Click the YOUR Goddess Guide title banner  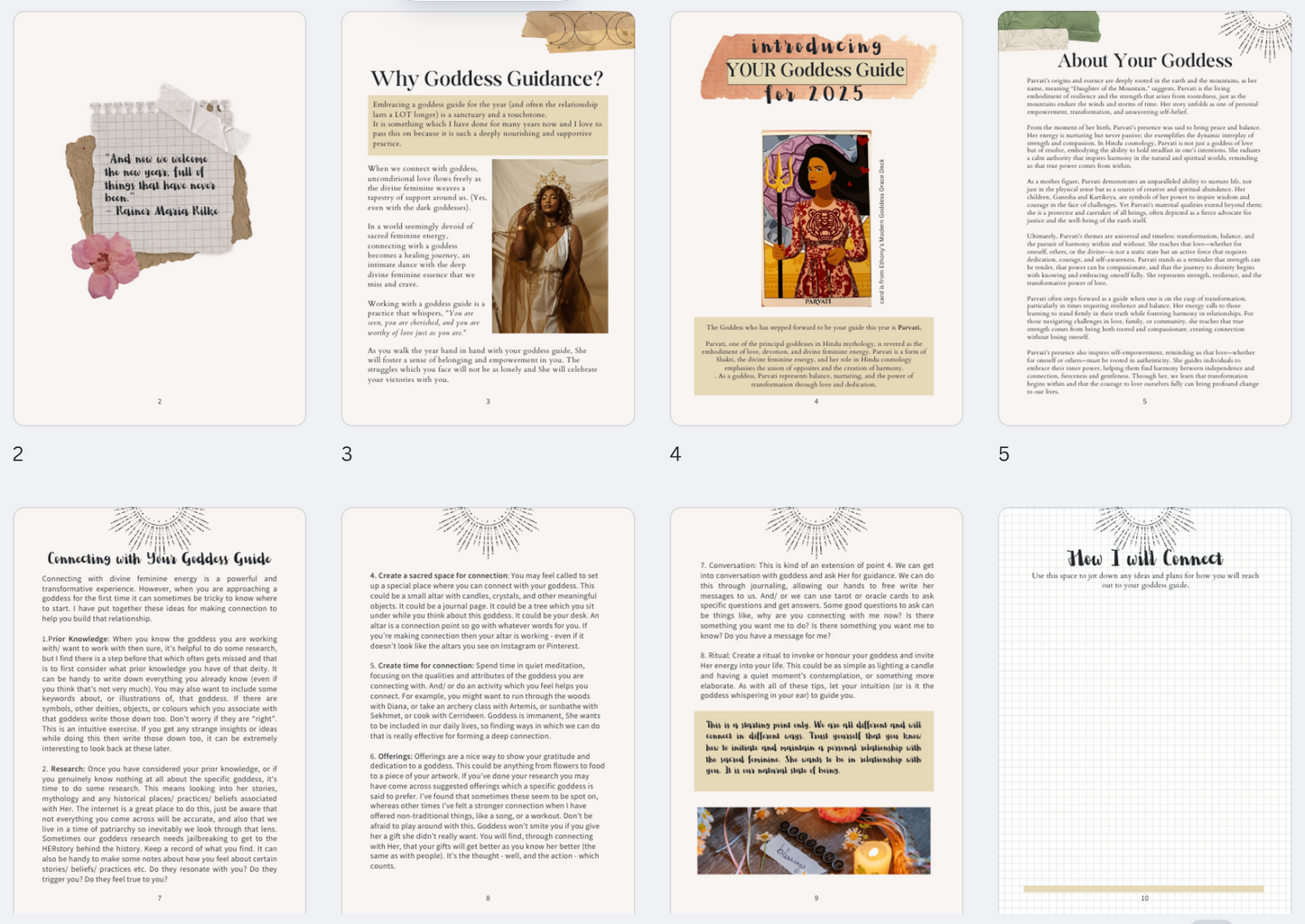tap(816, 70)
